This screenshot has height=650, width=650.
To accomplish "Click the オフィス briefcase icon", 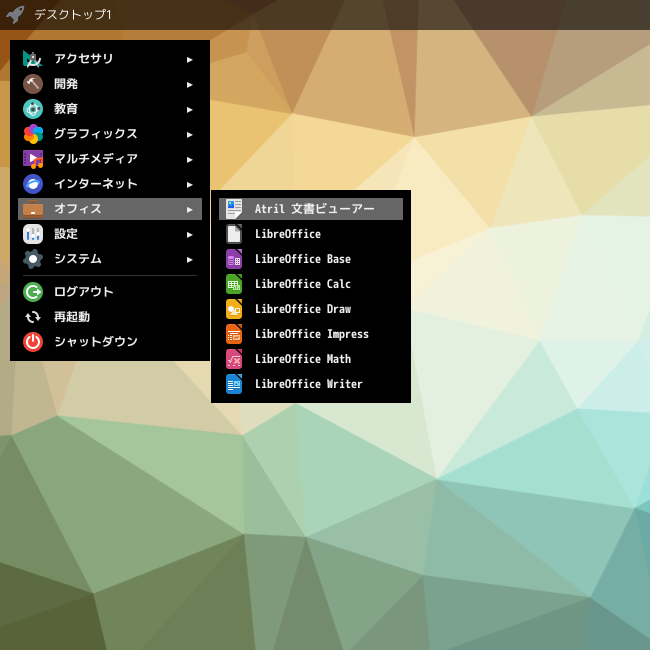I will click(x=33, y=209).
